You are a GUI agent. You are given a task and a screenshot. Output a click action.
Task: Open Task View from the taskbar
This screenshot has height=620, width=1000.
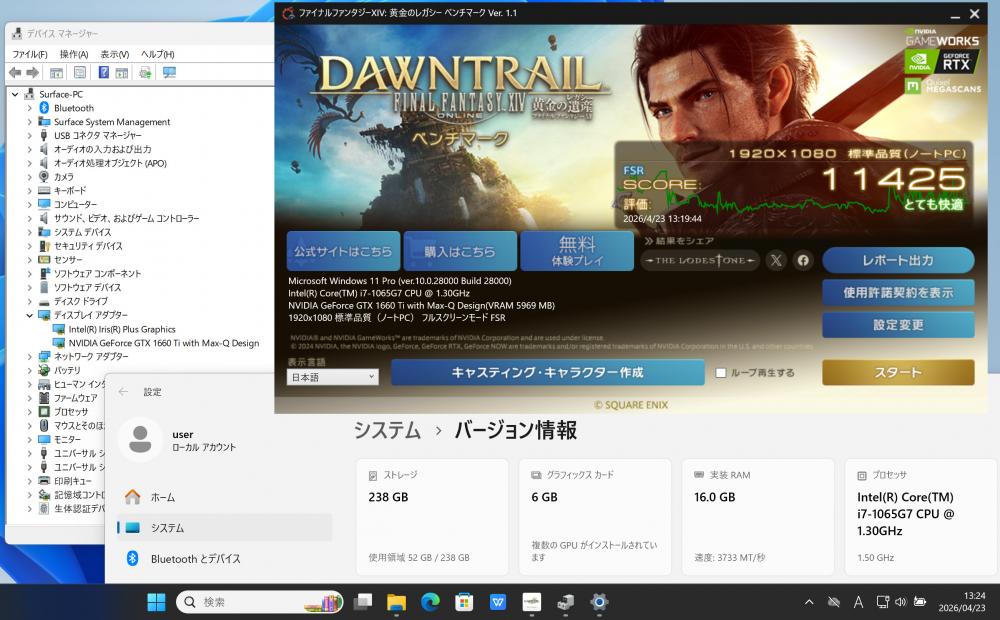[x=363, y=602]
